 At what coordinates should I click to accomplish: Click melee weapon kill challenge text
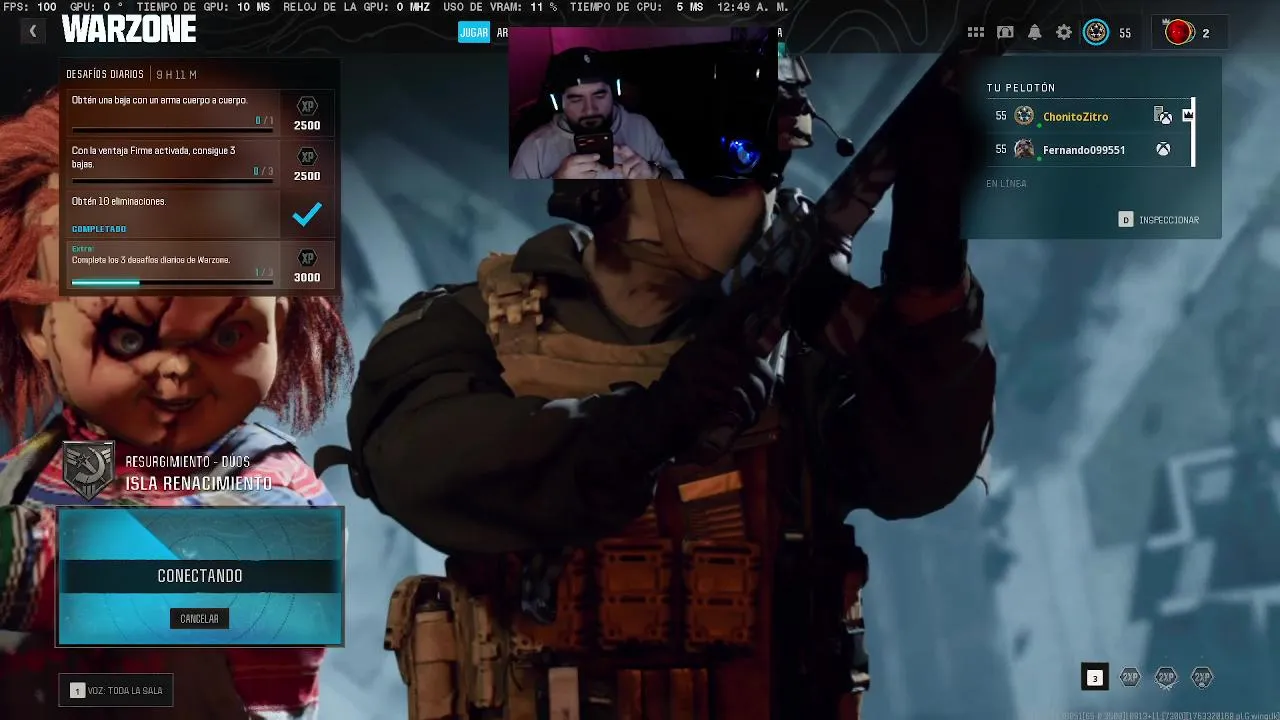[x=160, y=100]
